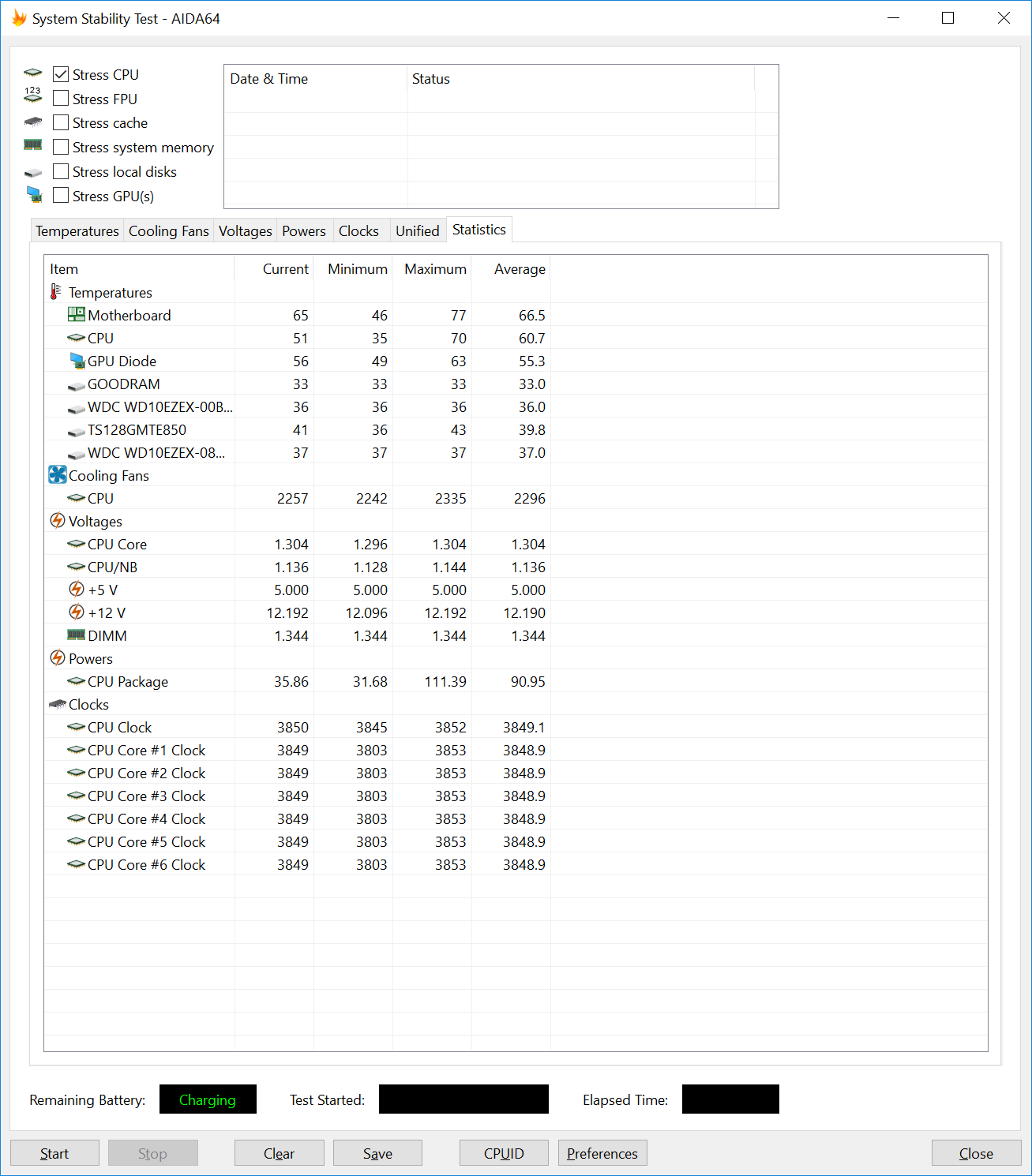
Task: Click the chip icon of Clocks group
Action: (x=58, y=704)
